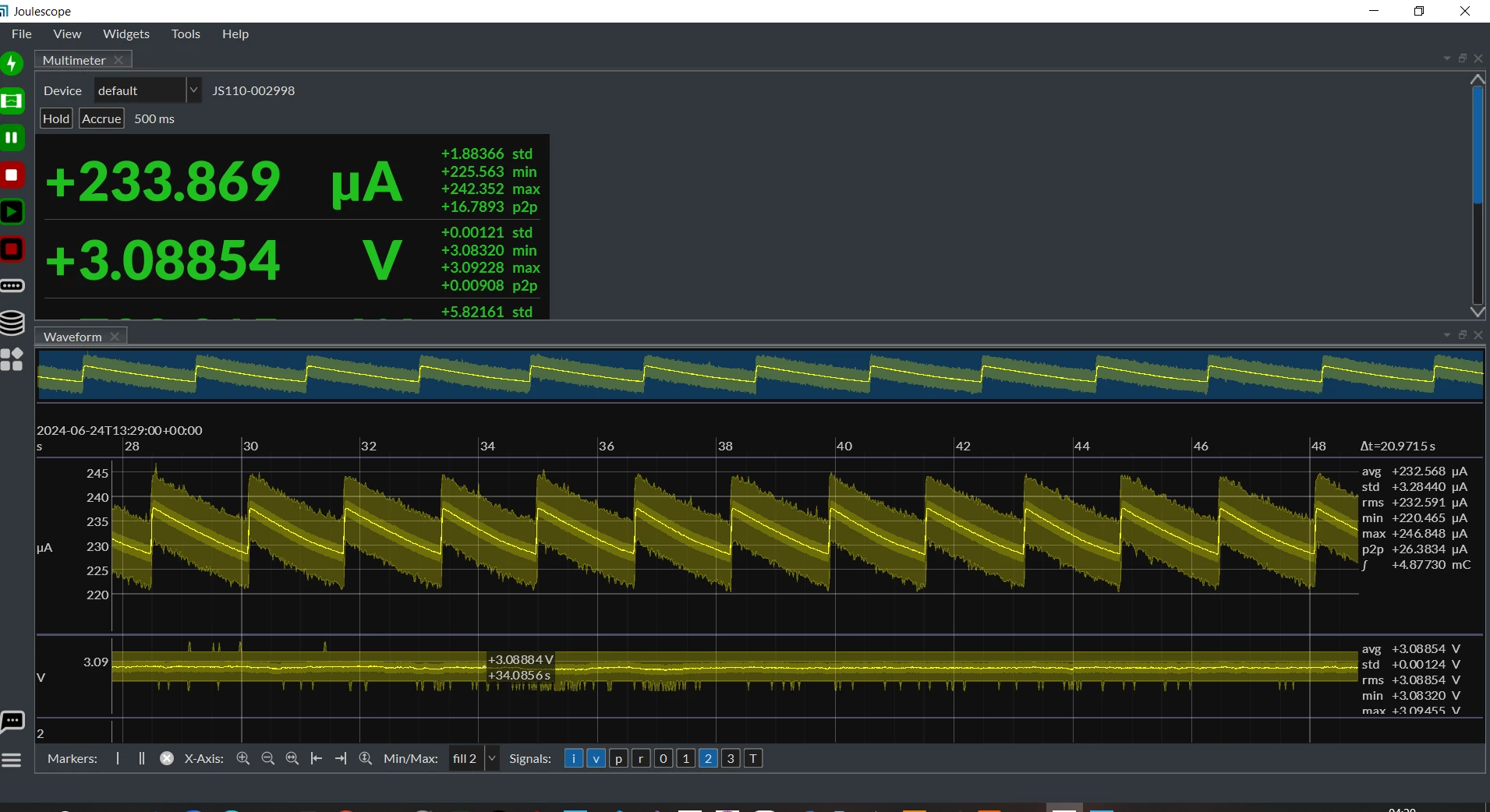Click the green signal stream icon below lightning
The height and width of the screenshot is (812, 1490).
click(12, 101)
